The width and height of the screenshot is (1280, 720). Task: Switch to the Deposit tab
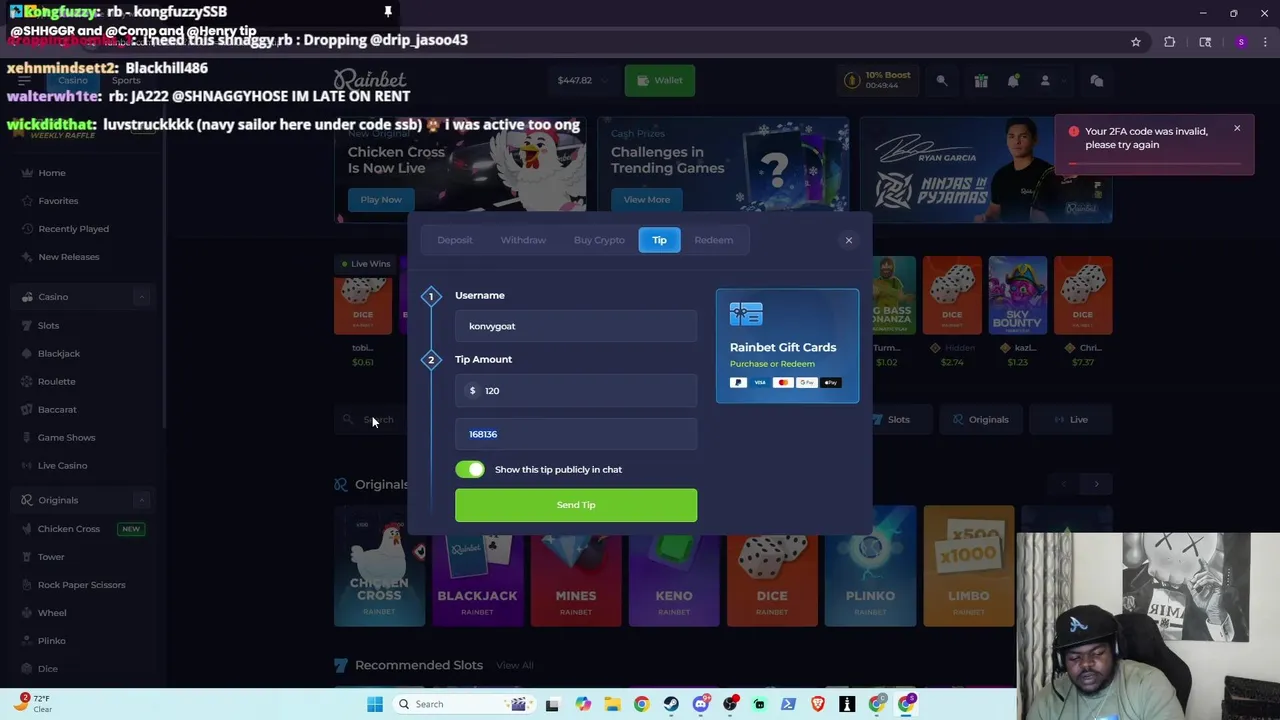455,240
